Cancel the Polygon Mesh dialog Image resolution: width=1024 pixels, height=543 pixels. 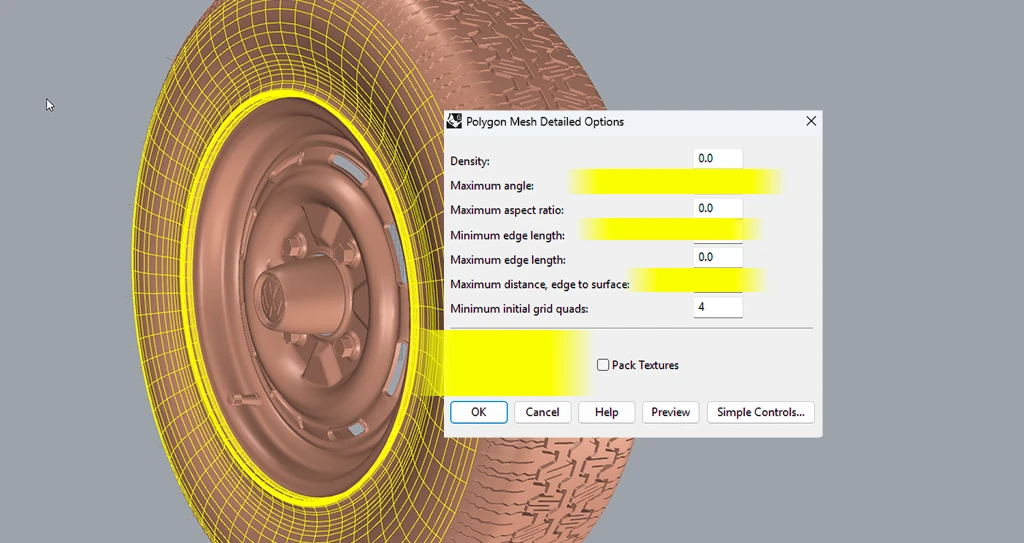542,412
